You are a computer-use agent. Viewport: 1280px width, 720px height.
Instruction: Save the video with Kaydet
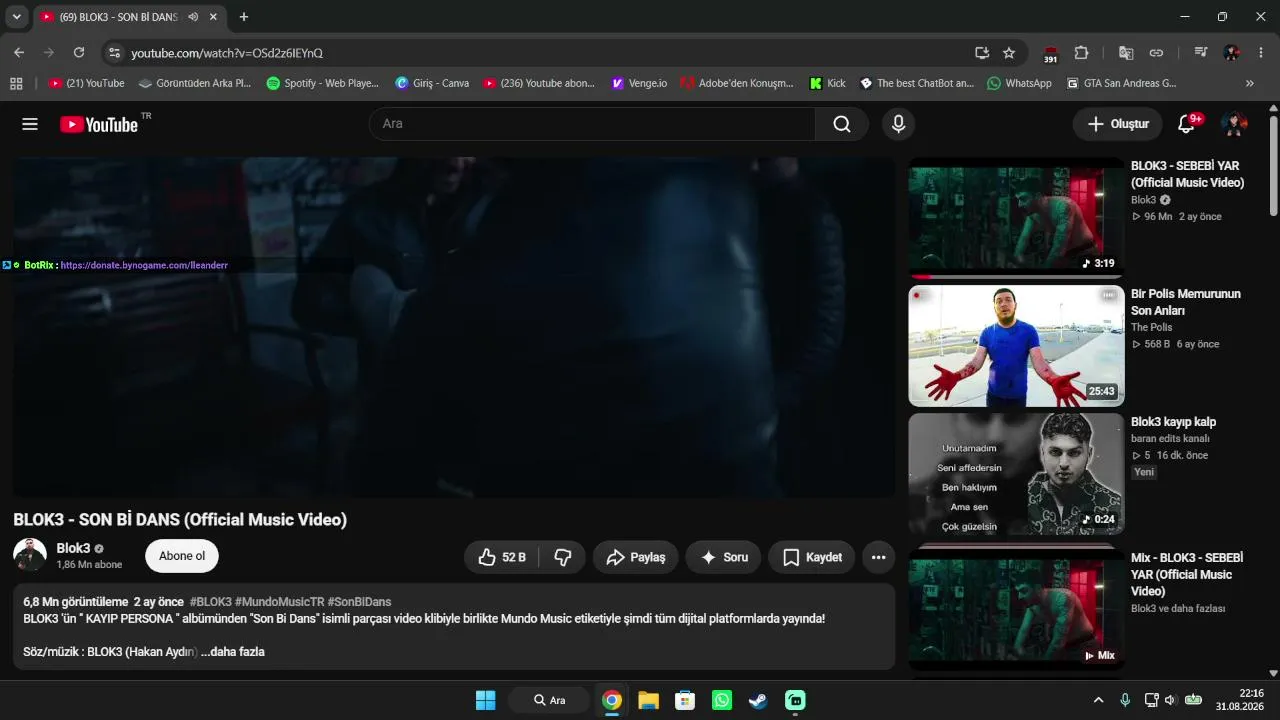click(x=812, y=557)
